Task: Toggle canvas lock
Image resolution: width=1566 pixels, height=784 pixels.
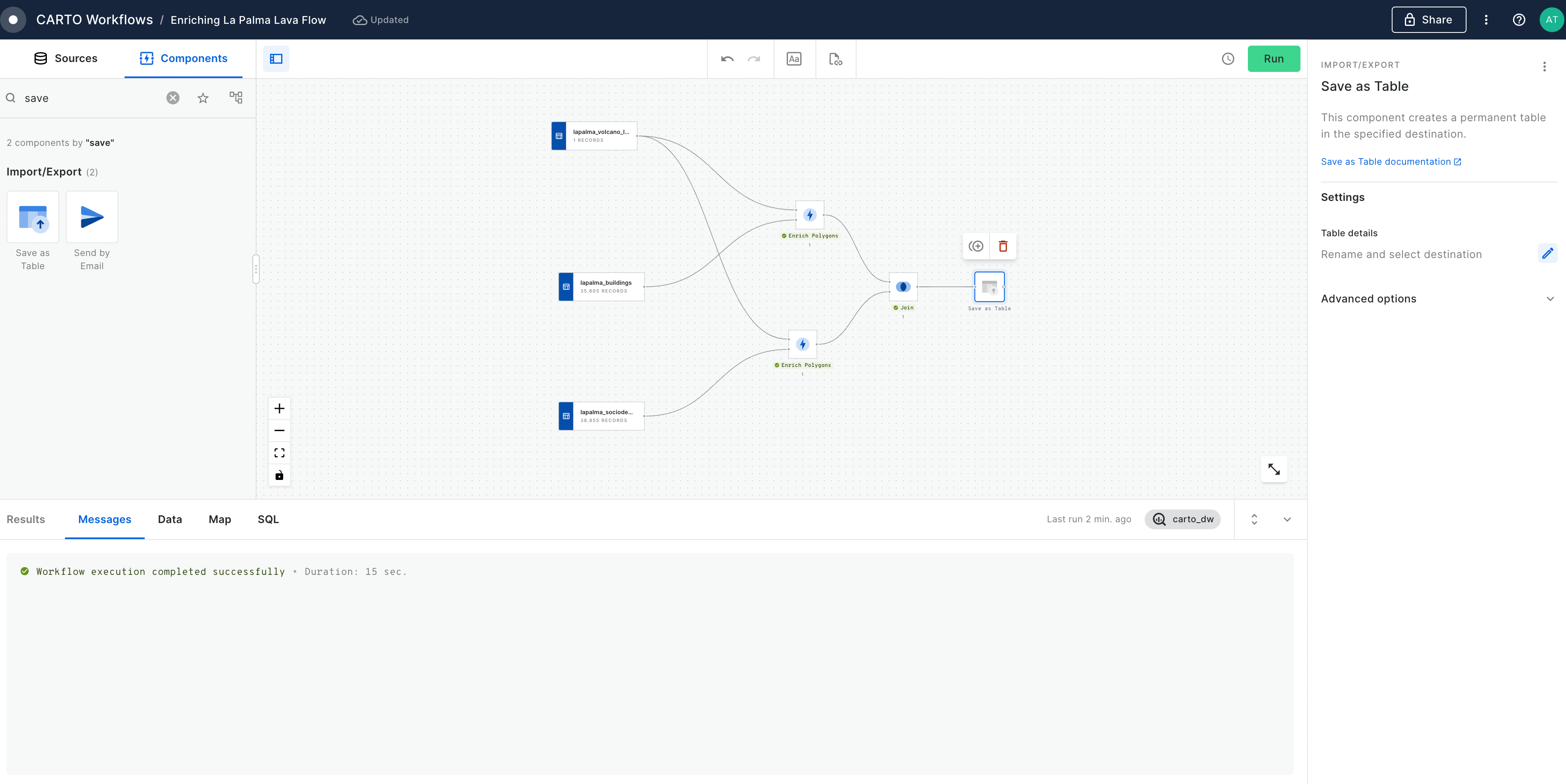Action: point(279,475)
